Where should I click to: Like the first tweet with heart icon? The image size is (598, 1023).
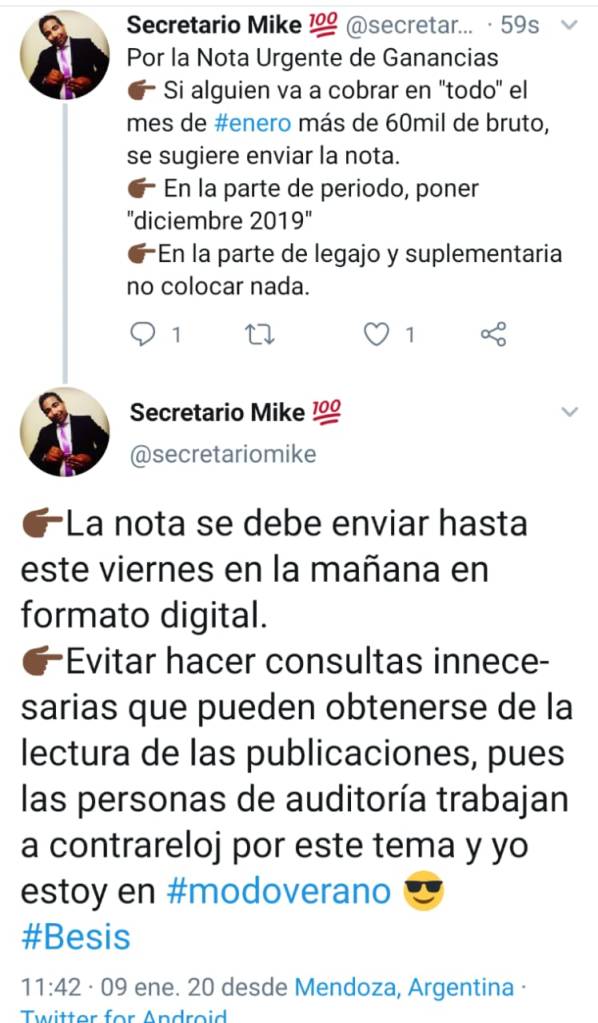(376, 335)
